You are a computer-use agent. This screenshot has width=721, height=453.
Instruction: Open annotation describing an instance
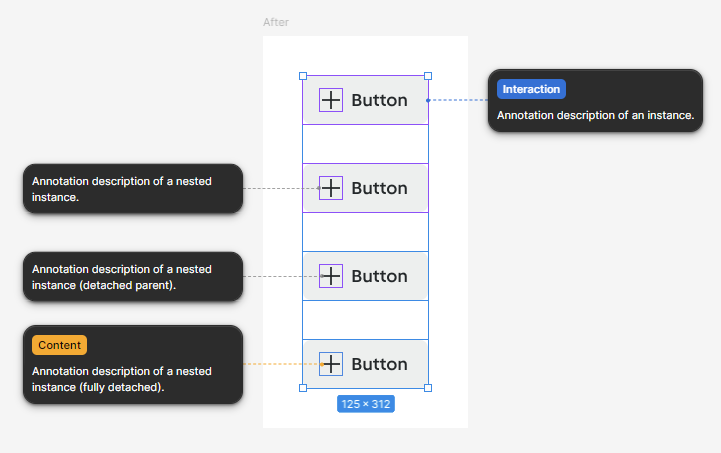[595, 101]
